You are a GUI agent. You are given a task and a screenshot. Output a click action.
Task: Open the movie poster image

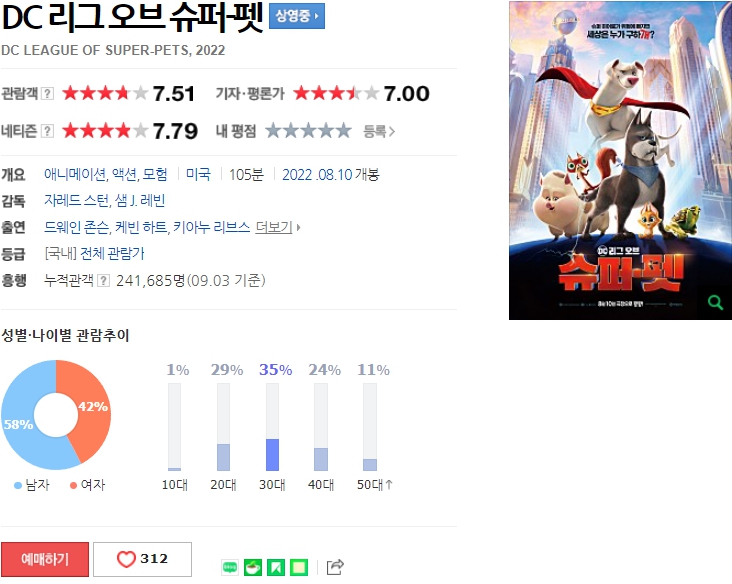click(x=620, y=161)
